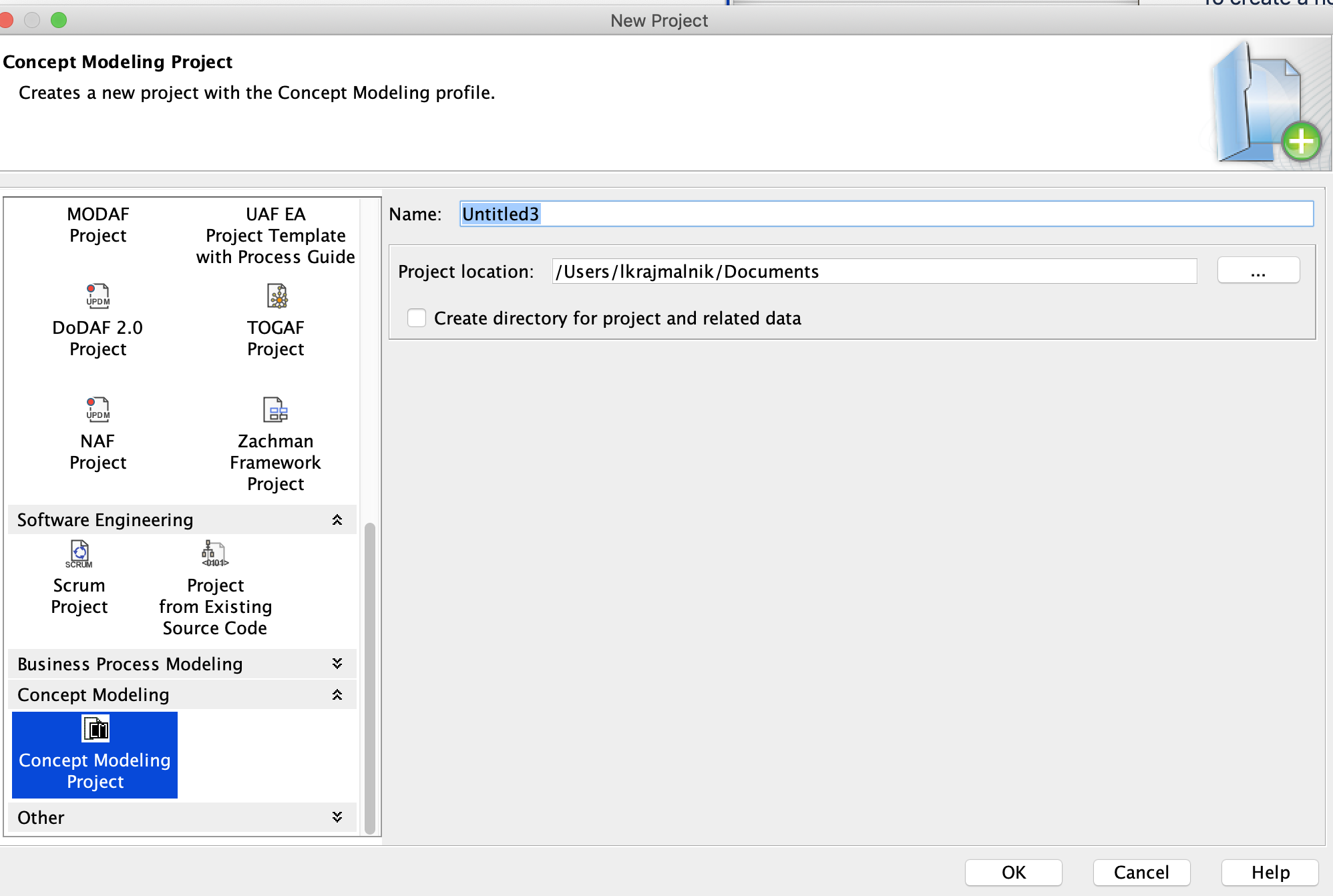Choose UAF EA Project Template with Process Guide
This screenshot has width=1333, height=896.
[x=275, y=235]
